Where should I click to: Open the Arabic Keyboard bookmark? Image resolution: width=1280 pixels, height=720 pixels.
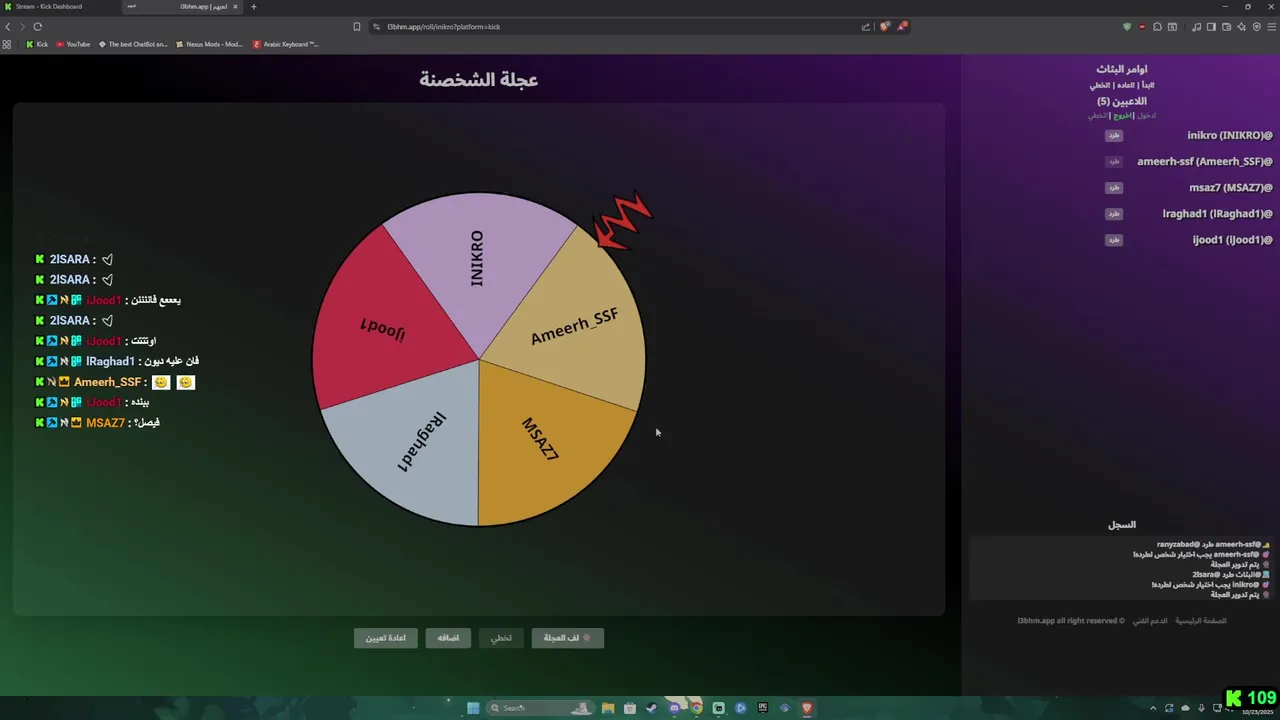coord(286,44)
